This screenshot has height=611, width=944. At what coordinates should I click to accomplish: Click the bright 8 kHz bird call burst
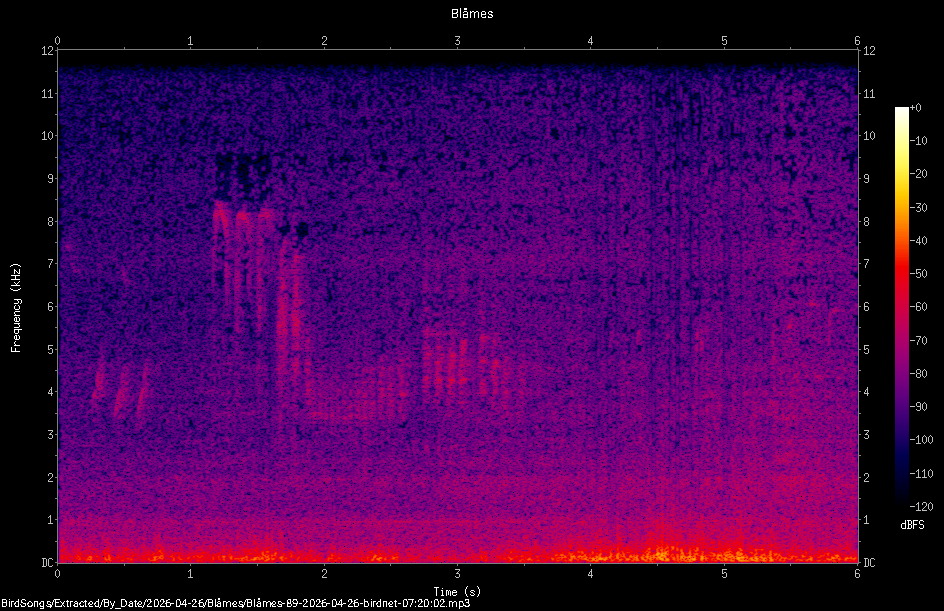pos(243,217)
